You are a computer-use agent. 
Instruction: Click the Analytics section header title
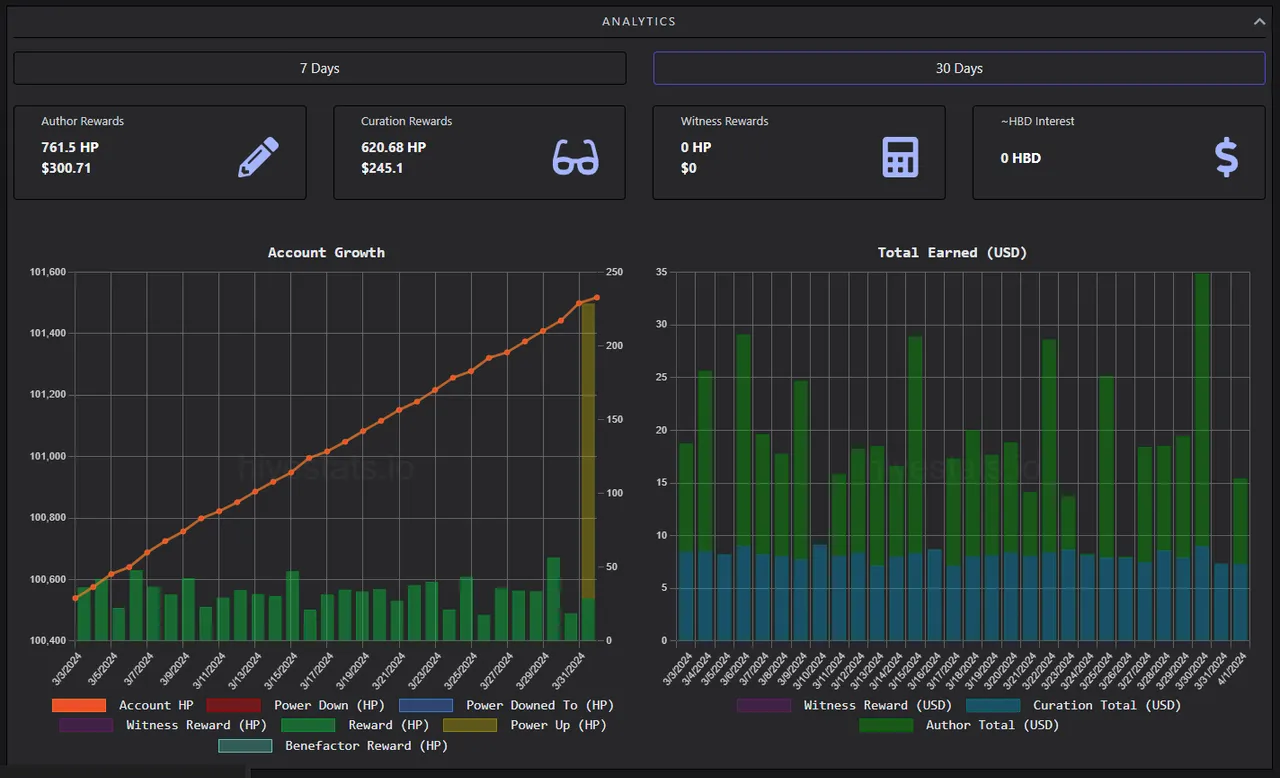coord(639,21)
